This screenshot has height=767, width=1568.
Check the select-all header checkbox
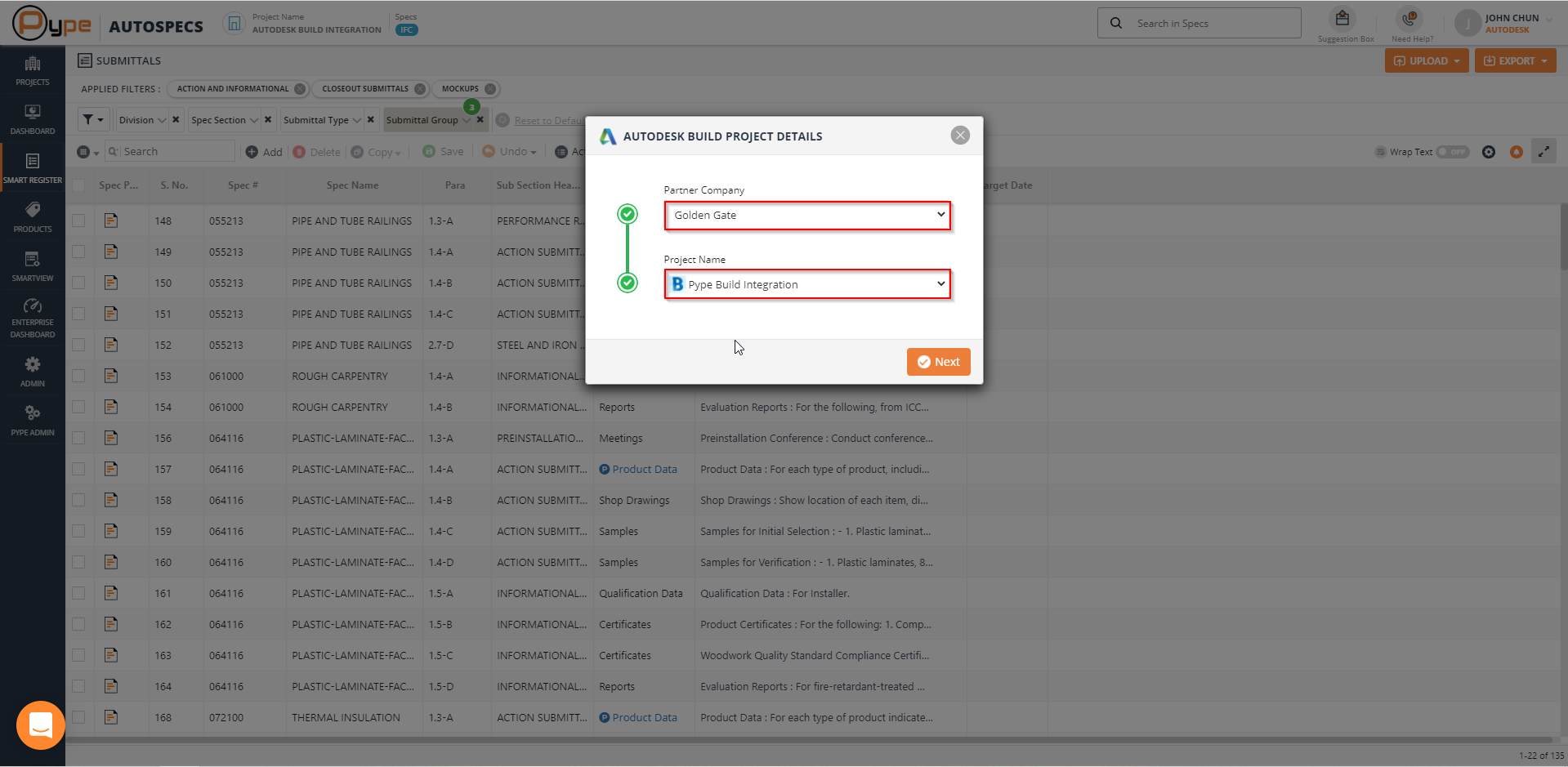click(x=78, y=185)
